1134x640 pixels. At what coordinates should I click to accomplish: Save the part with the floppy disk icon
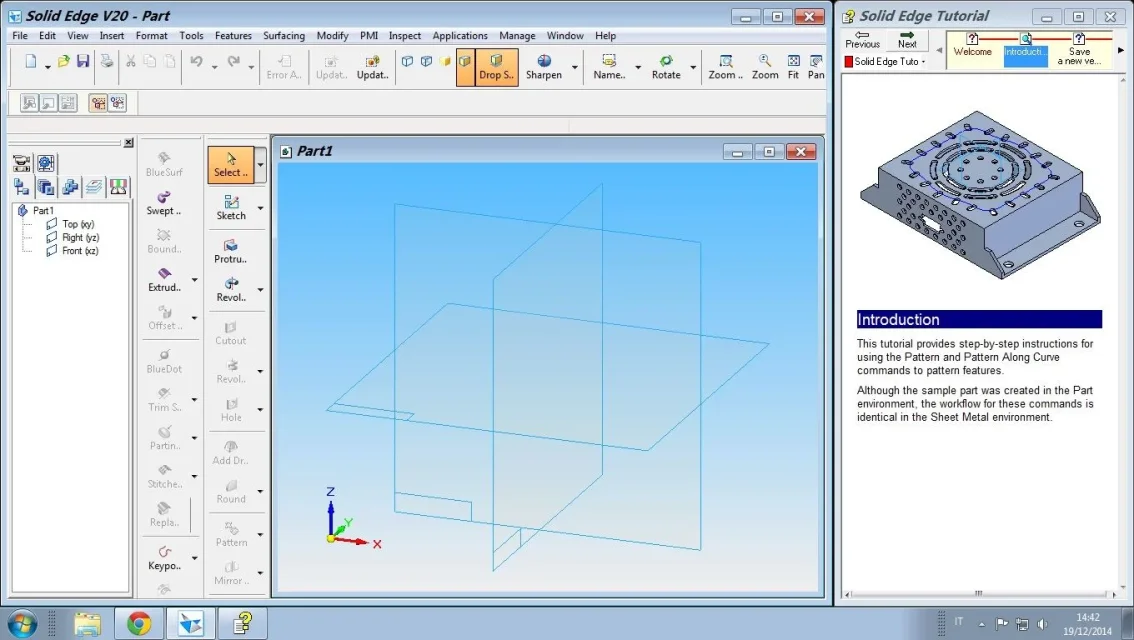[x=83, y=62]
